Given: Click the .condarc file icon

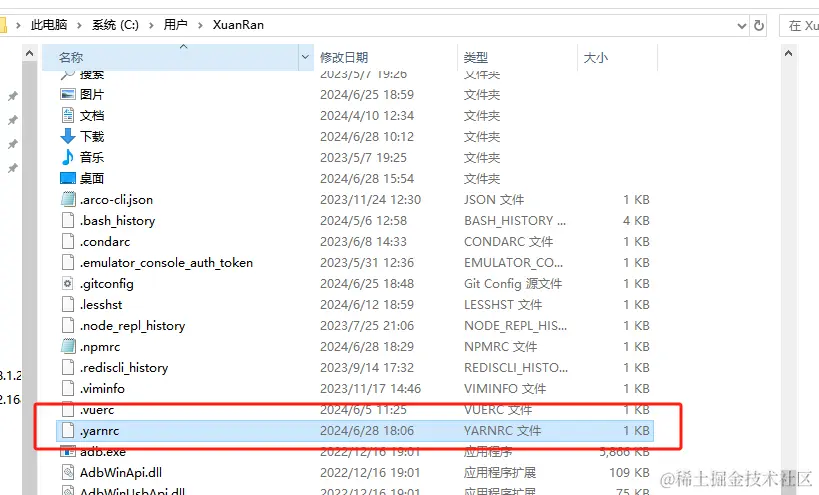Looking at the screenshot, I should tap(68, 241).
